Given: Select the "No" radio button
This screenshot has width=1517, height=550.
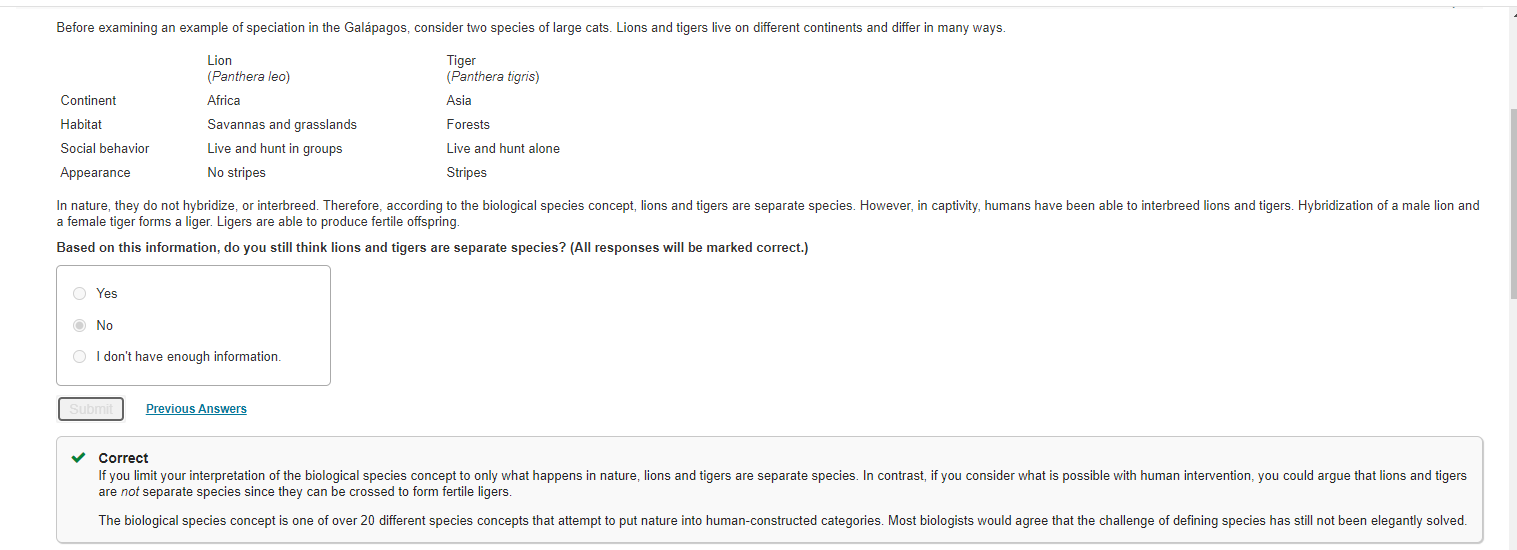Looking at the screenshot, I should point(80,325).
